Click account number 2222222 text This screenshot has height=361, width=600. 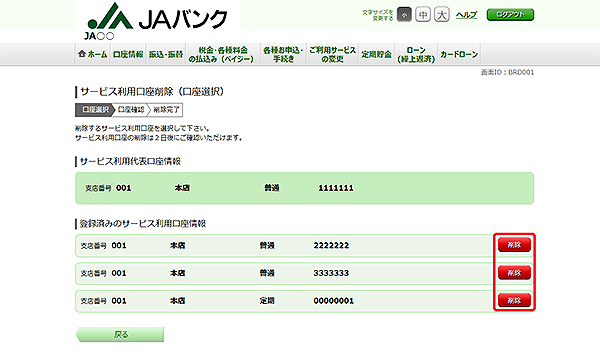point(331,245)
